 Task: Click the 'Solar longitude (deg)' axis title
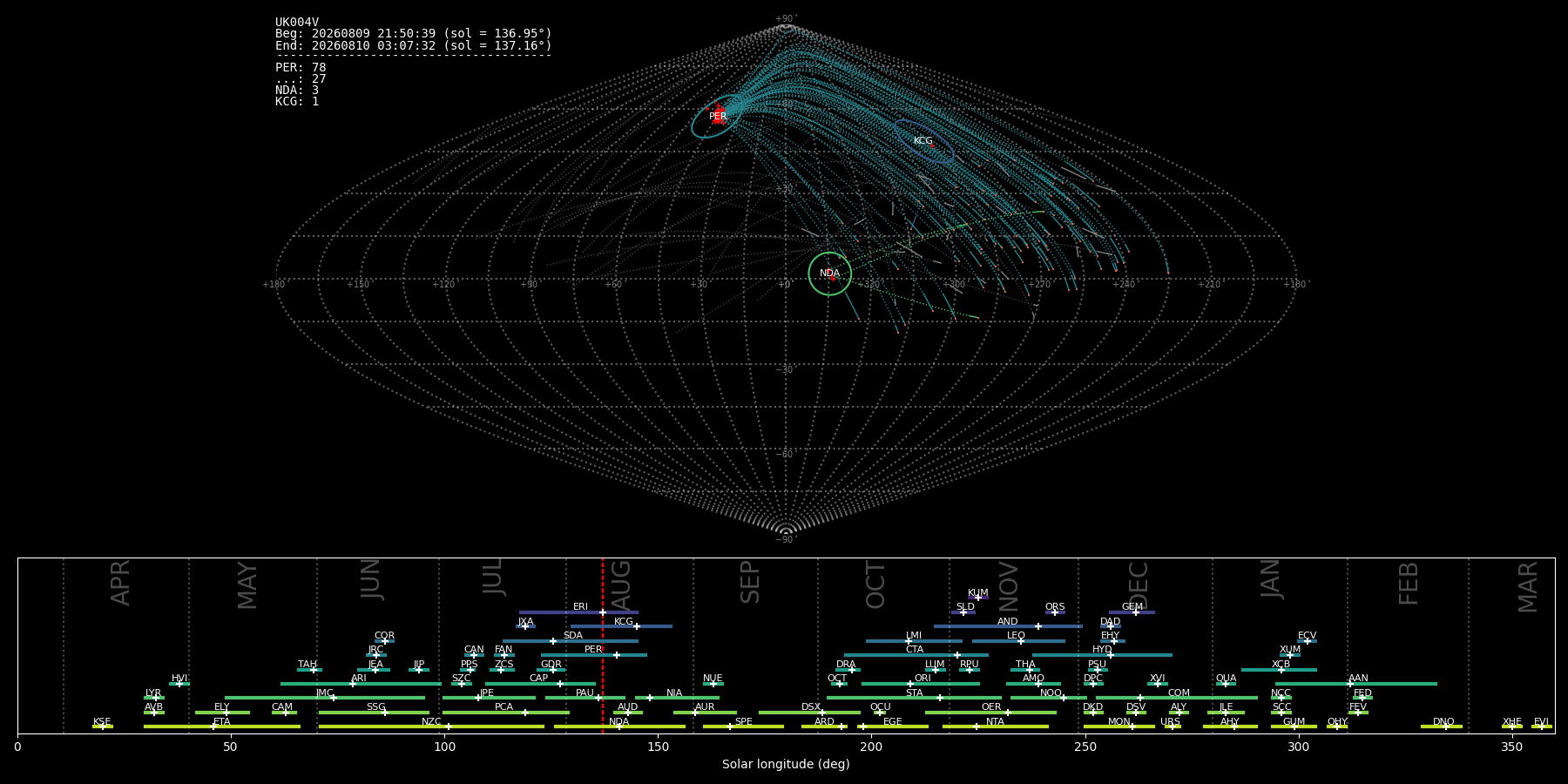click(x=786, y=764)
